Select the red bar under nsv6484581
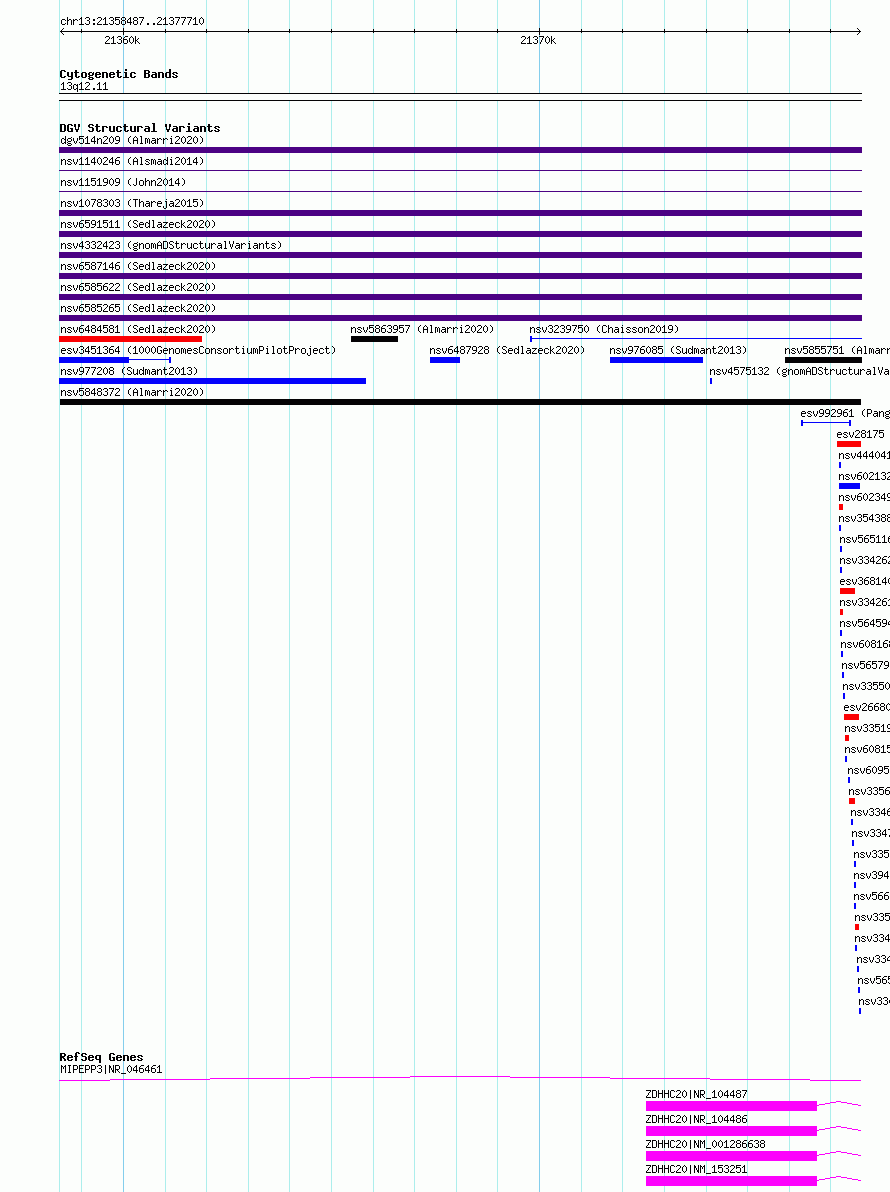 click(x=131, y=339)
